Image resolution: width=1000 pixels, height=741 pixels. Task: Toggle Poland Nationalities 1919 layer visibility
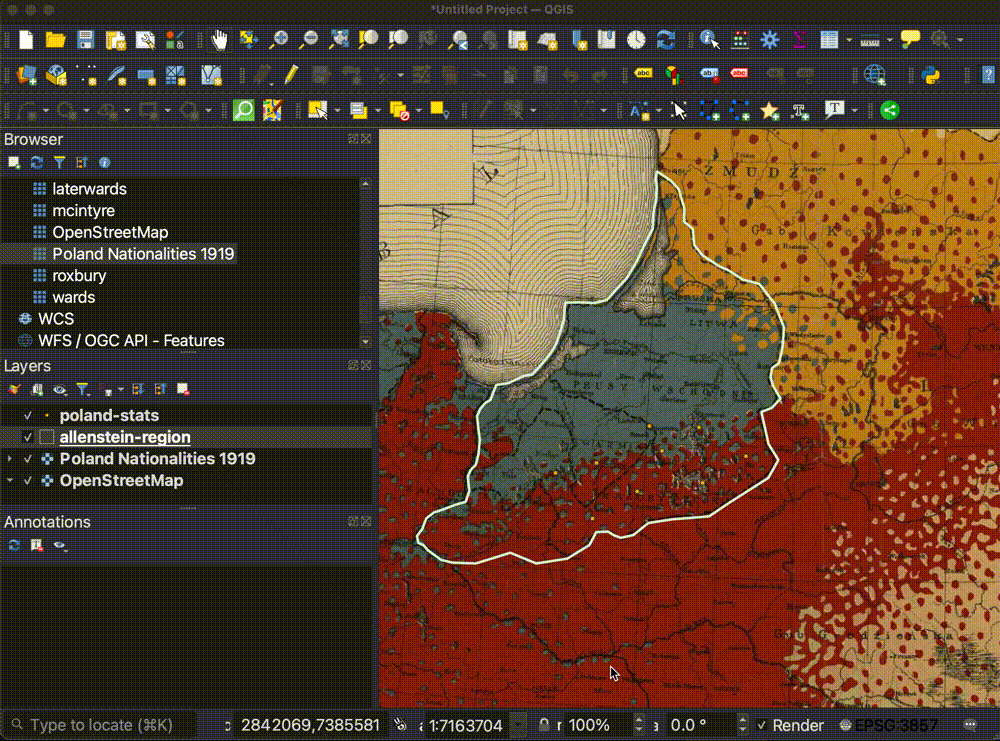point(27,459)
